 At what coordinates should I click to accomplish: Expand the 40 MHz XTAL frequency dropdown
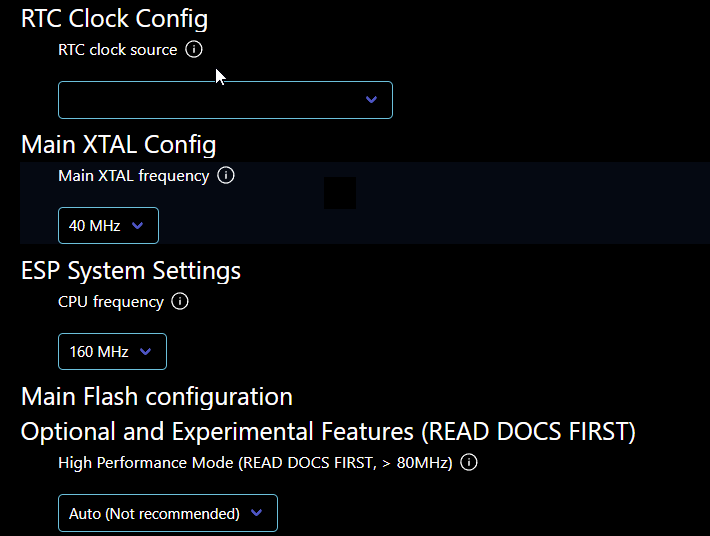click(x=108, y=225)
